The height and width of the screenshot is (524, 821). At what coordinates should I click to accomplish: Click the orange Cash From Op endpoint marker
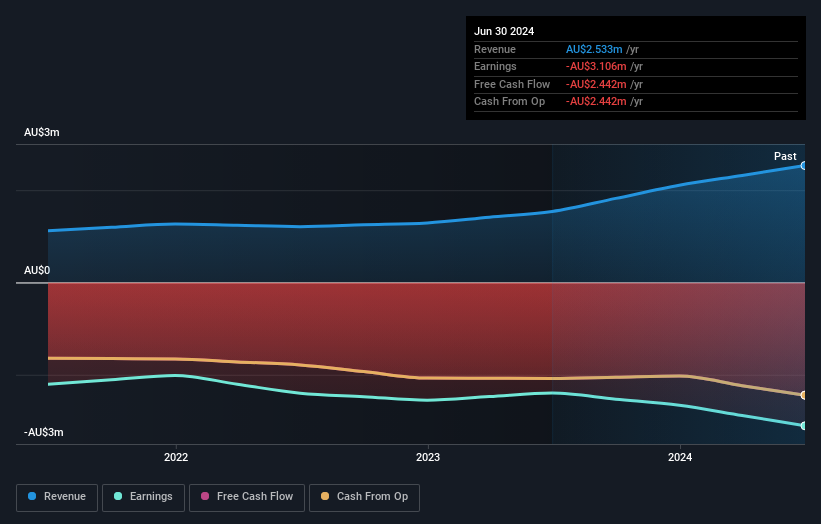point(803,395)
